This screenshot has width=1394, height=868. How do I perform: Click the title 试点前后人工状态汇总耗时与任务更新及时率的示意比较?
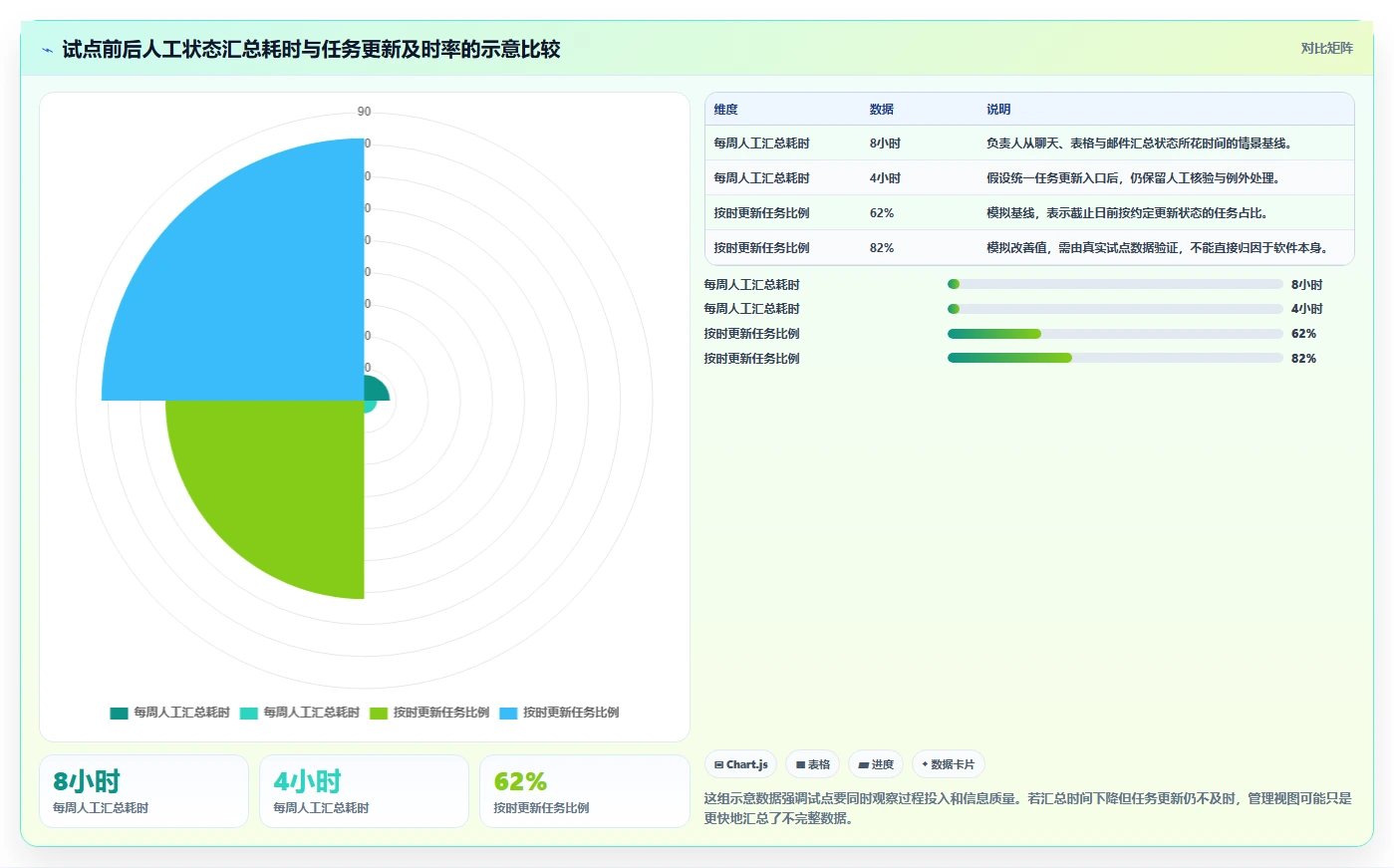[311, 49]
